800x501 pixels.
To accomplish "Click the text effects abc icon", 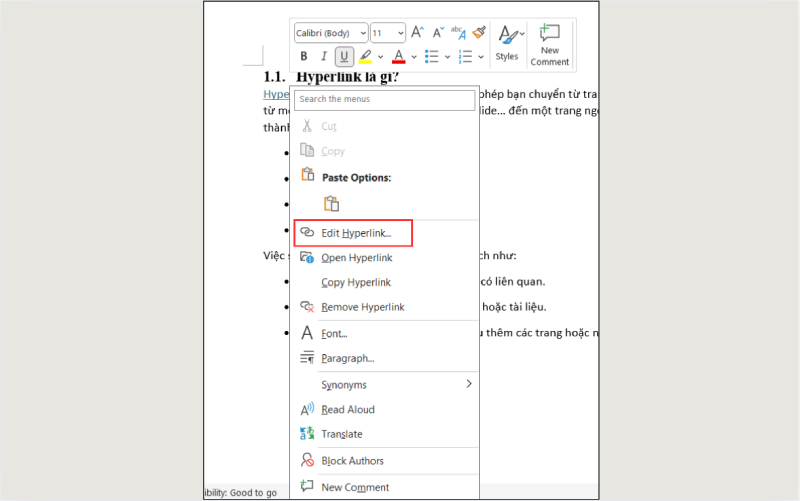I will pos(459,33).
